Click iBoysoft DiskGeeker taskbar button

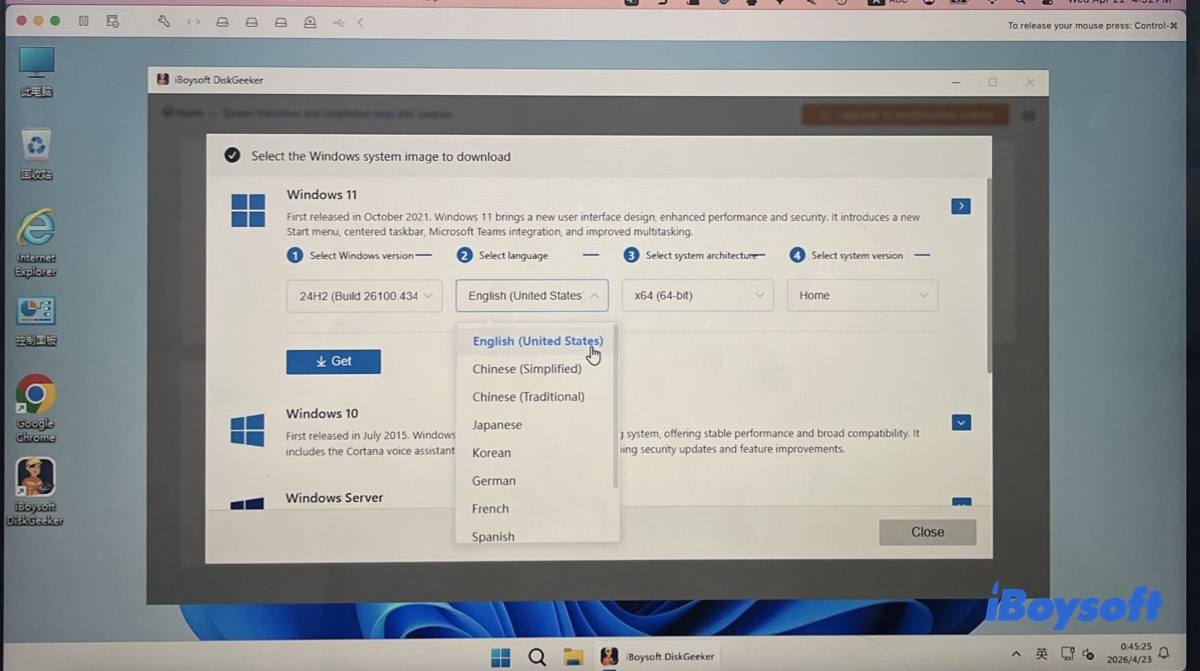pyautogui.click(x=658, y=657)
